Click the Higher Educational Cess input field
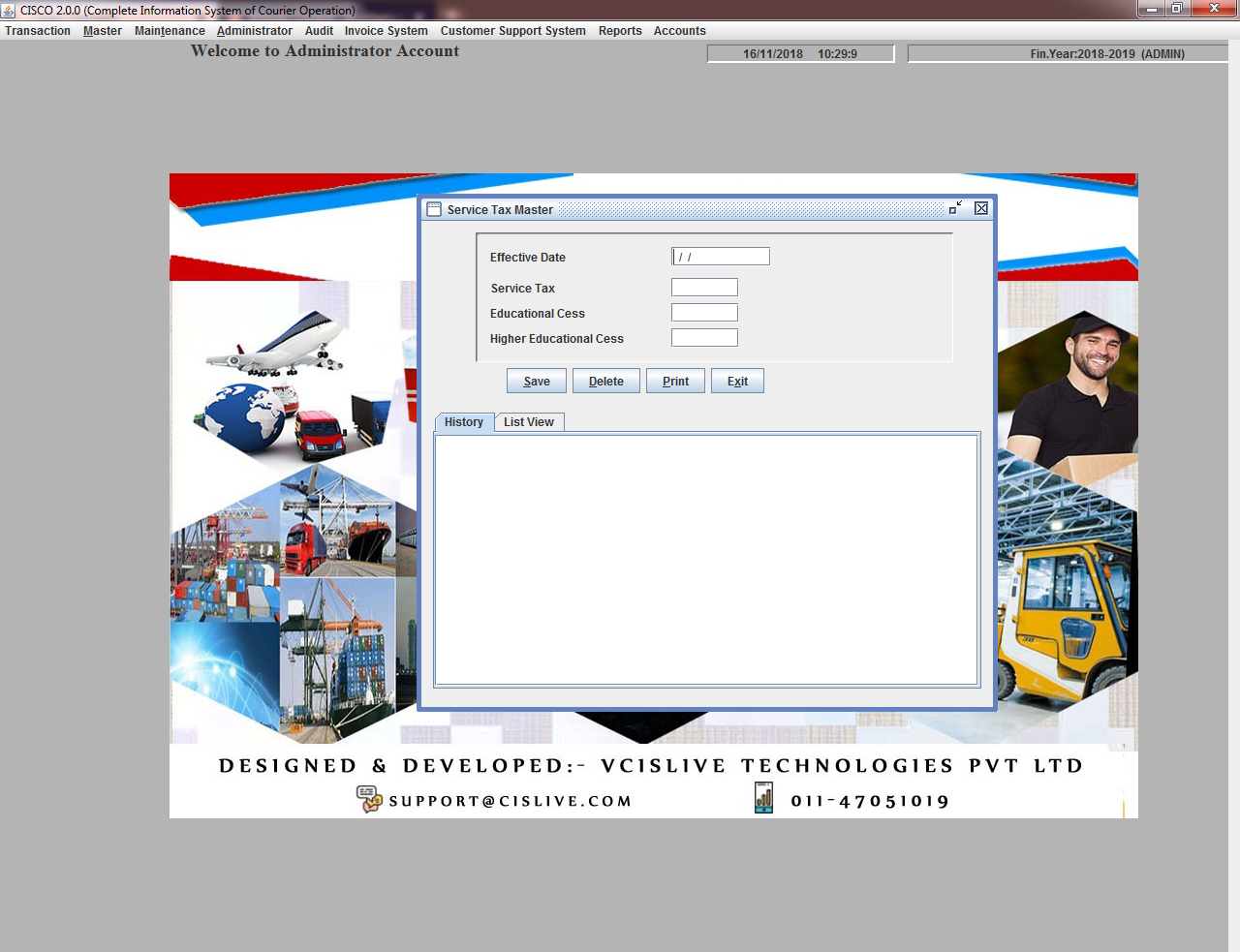The image size is (1240, 952). (704, 338)
